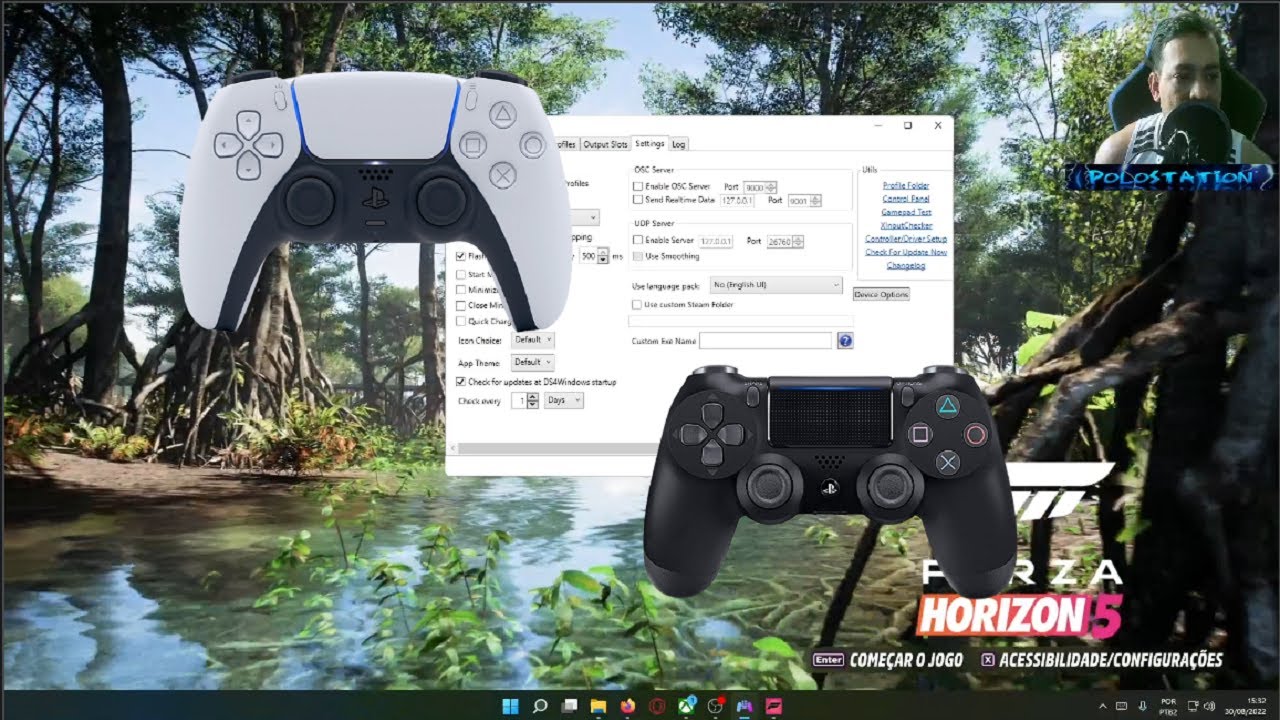
Task: Open the POR language indicator in the taskbar
Action: click(x=1169, y=706)
